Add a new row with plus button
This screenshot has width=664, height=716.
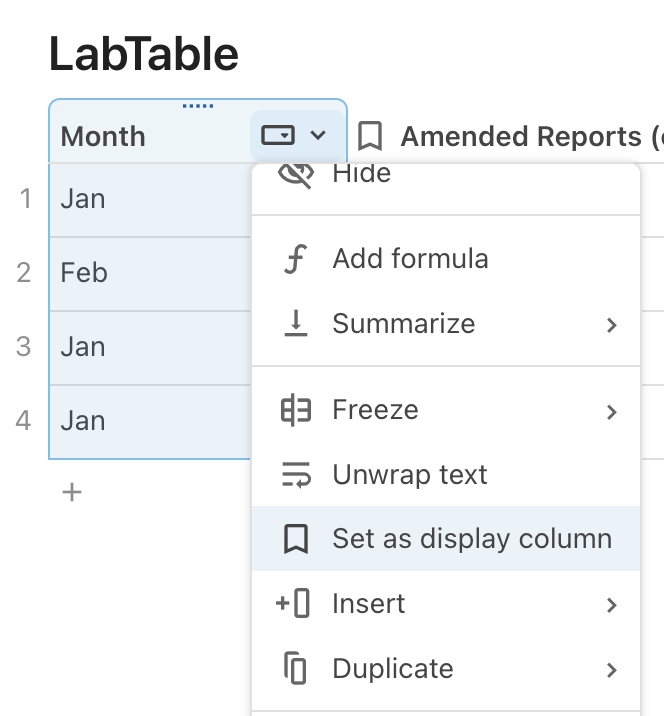click(x=72, y=492)
